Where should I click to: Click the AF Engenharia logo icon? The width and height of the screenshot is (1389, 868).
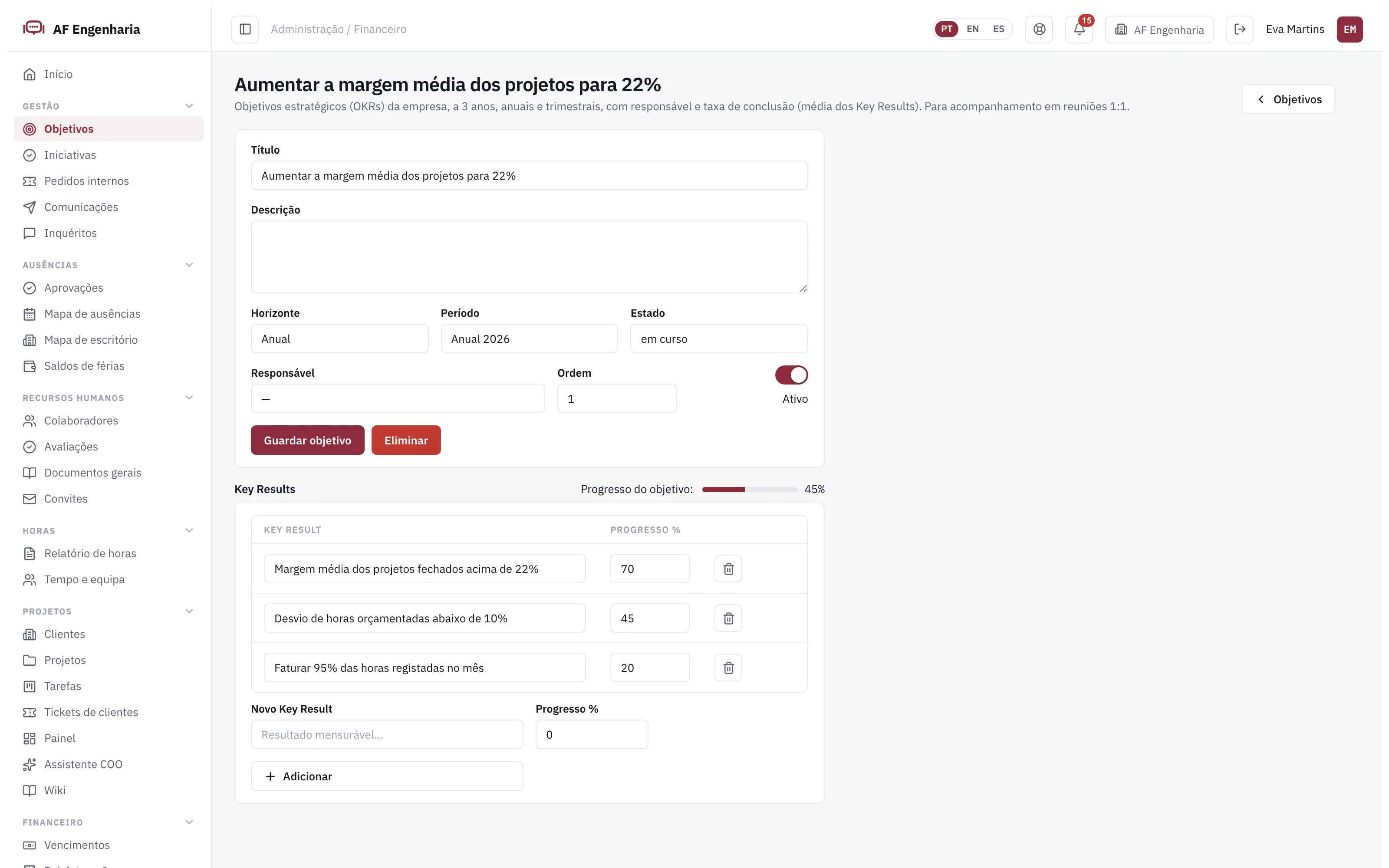[x=34, y=28]
